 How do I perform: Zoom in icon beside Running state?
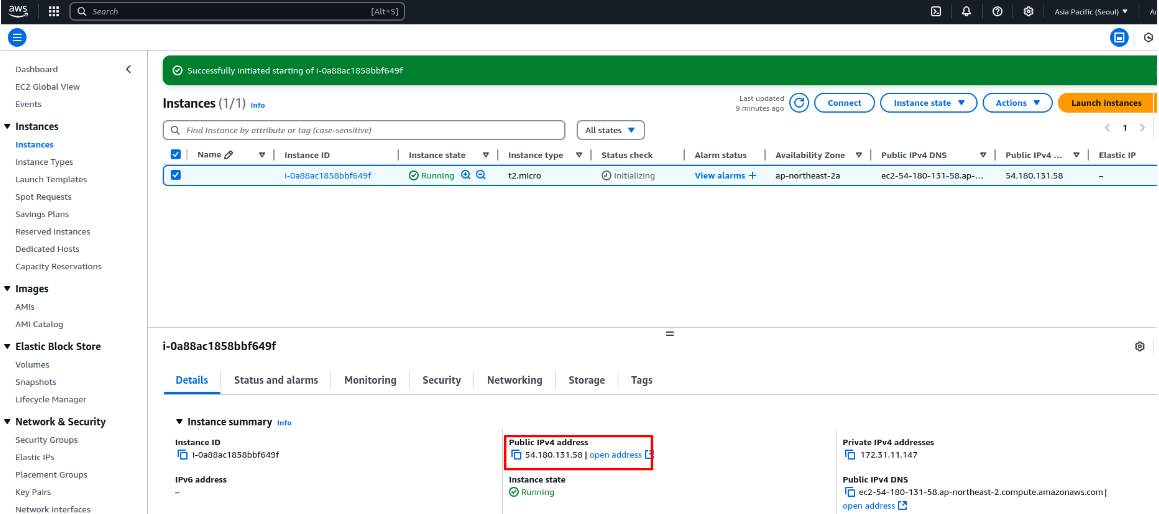click(466, 175)
